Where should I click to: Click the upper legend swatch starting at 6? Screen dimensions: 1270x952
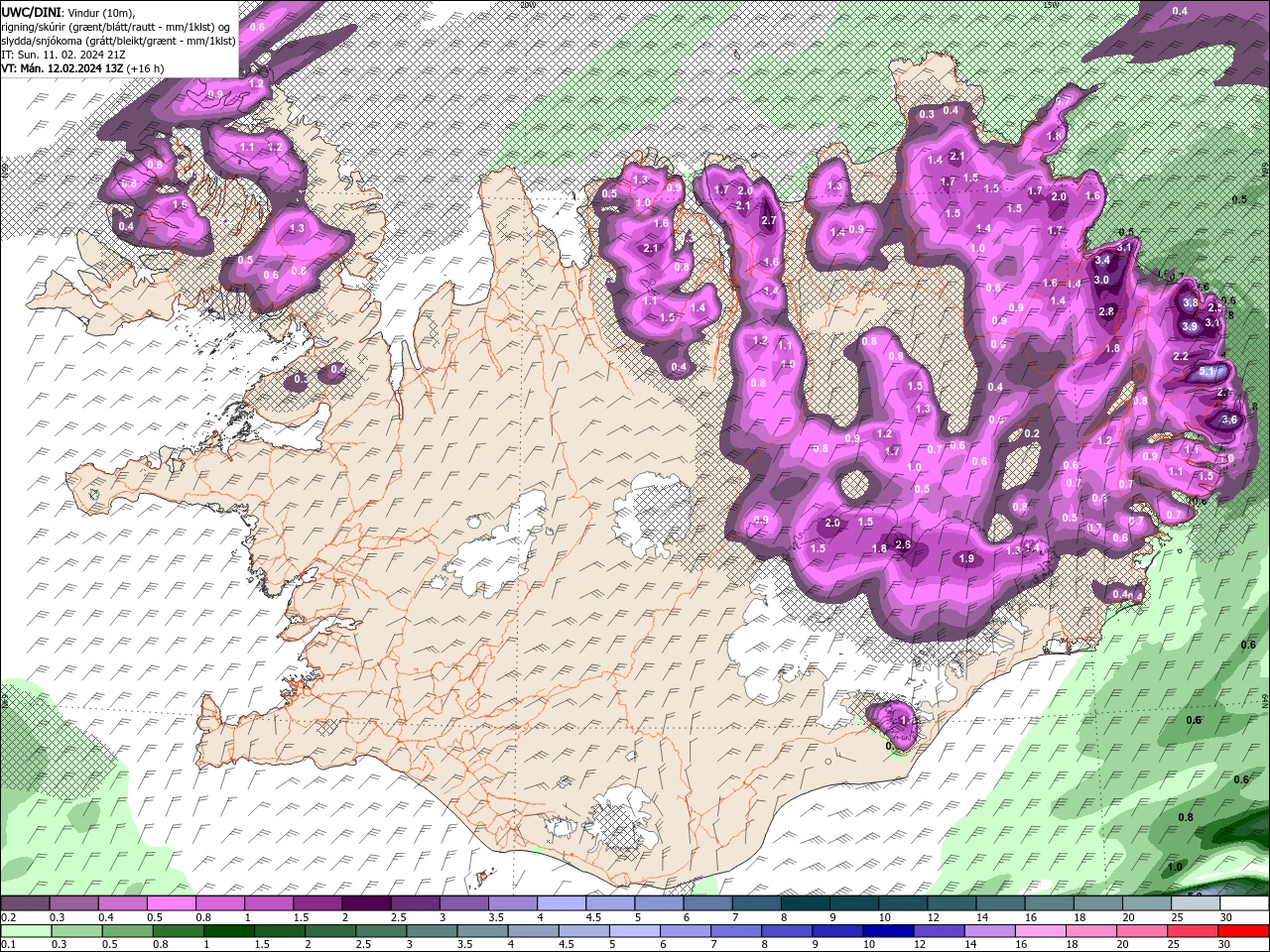[707, 902]
